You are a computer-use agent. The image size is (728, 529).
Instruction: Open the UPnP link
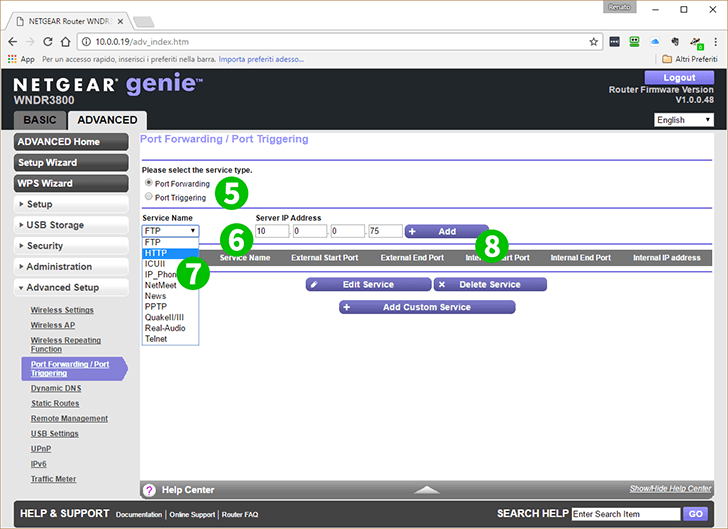click(x=41, y=449)
